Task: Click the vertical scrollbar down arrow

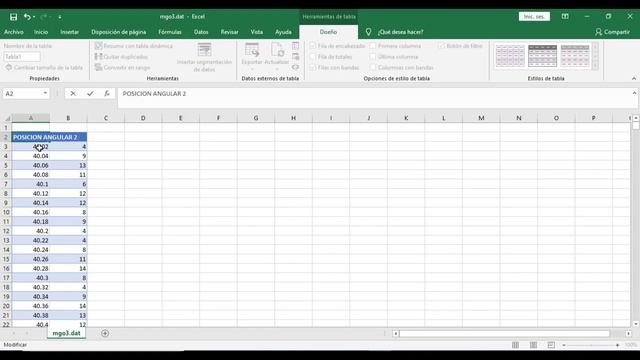Action: [636, 324]
